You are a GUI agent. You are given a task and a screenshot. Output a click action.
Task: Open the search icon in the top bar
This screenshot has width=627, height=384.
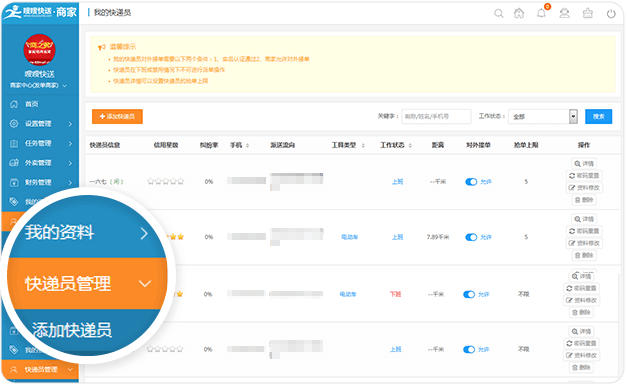(x=498, y=13)
